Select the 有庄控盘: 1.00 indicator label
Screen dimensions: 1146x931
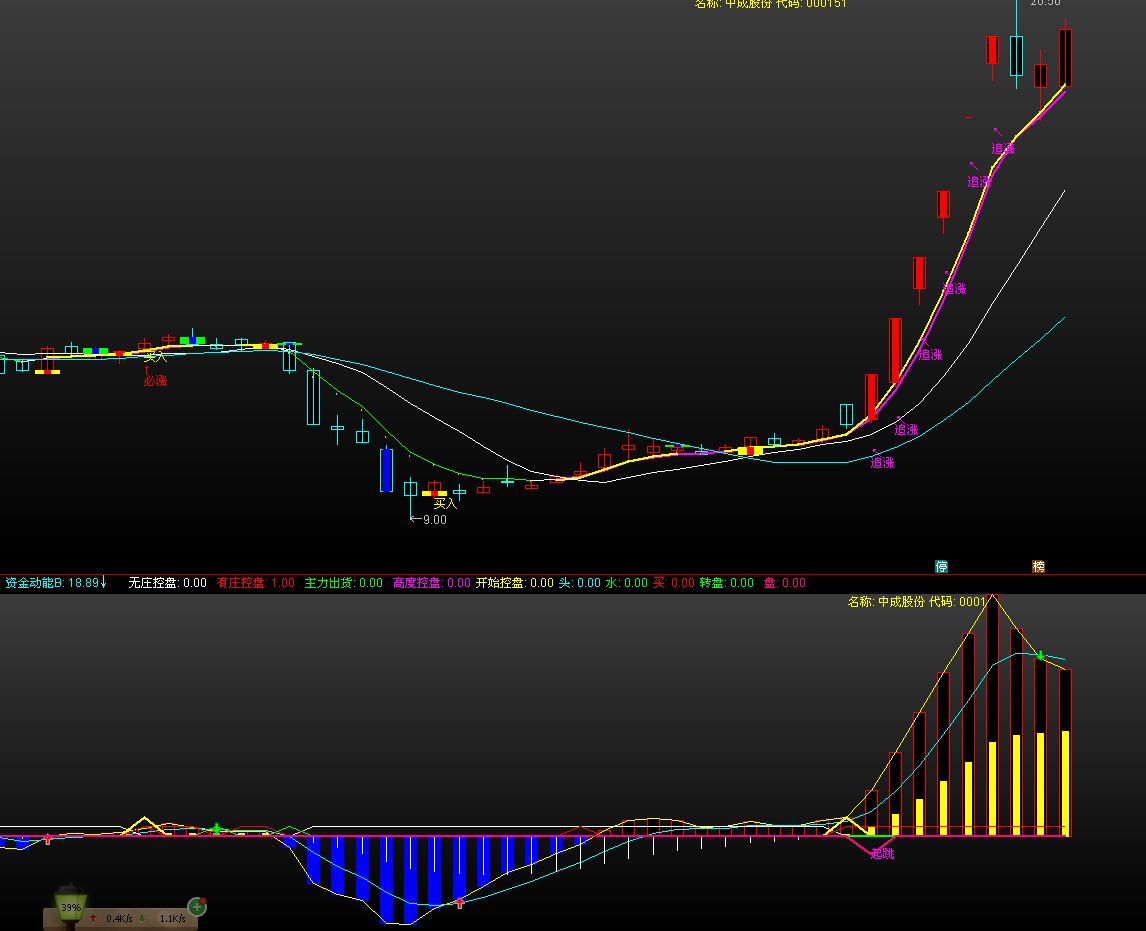point(255,582)
